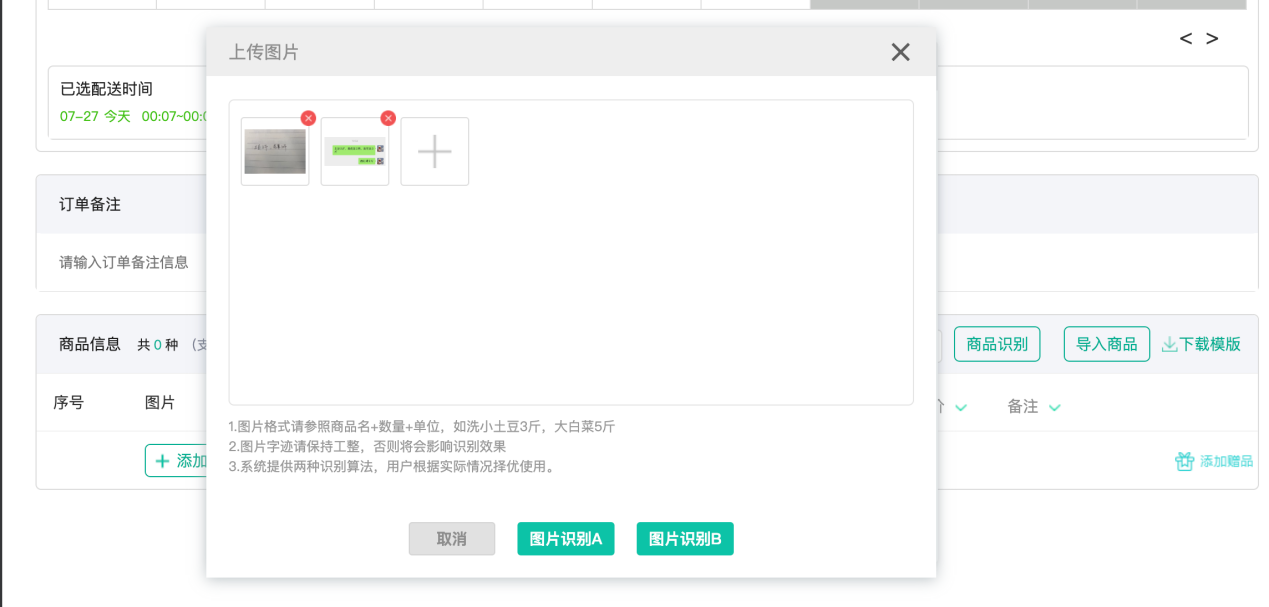This screenshot has width=1269, height=607.
Task: Close the 上传图片 dialog with the X
Action: point(899,52)
